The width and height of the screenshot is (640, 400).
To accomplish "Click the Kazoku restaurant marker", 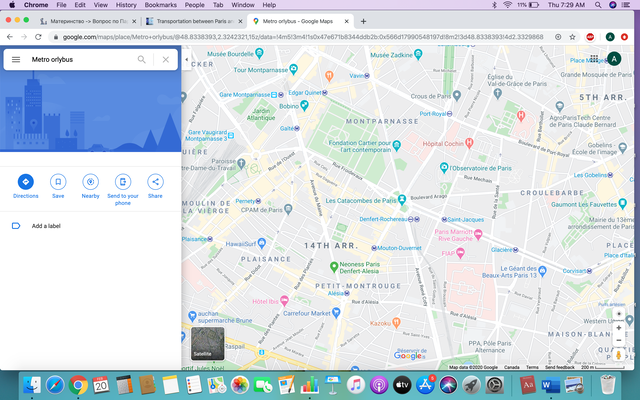I will [396, 322].
